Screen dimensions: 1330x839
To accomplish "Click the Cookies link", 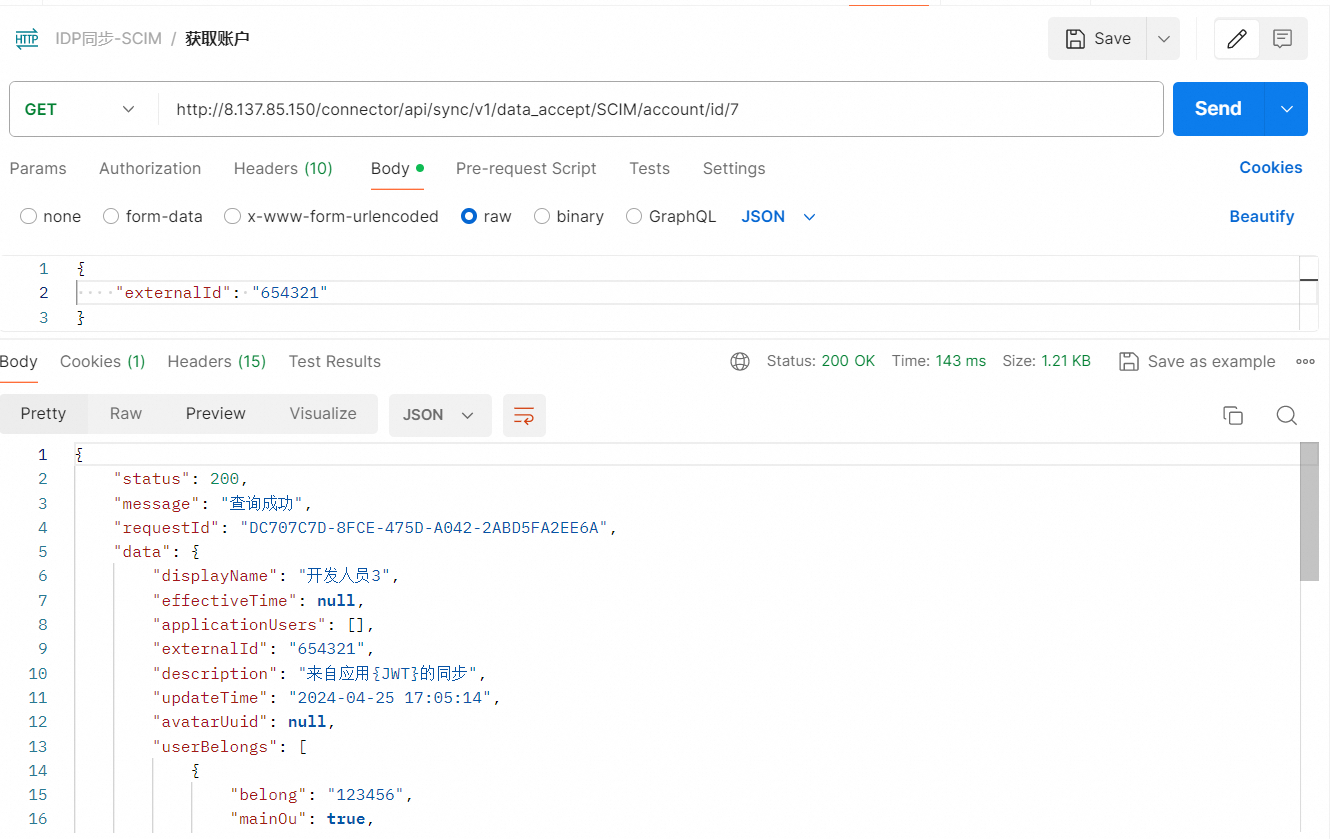I will click(1271, 168).
